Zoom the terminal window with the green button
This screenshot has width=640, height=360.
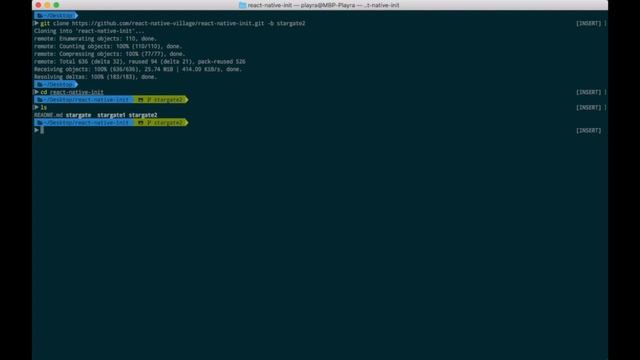(x=56, y=5)
